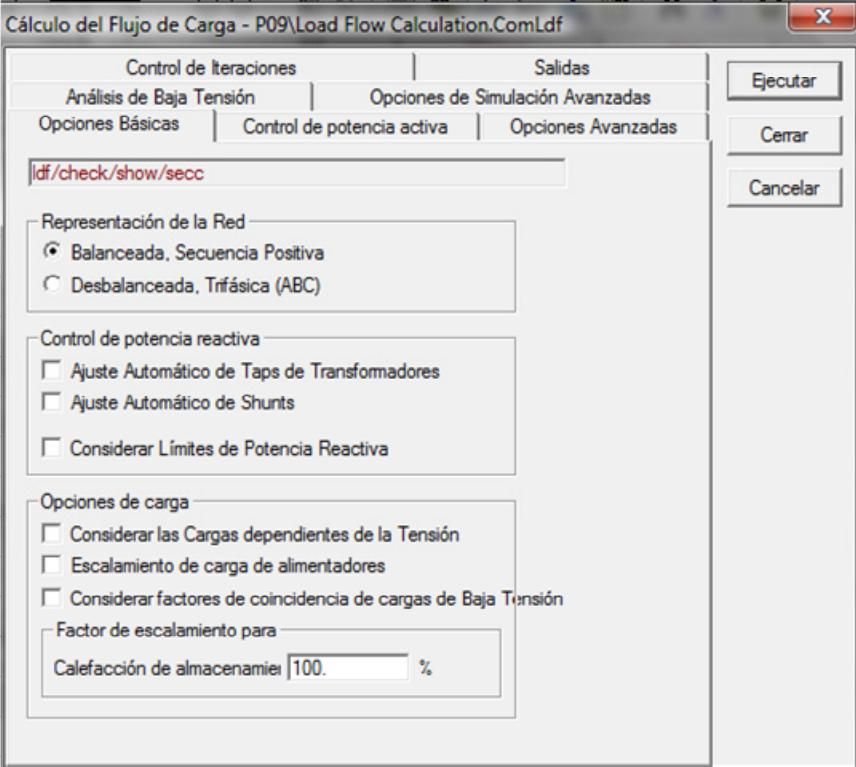Click the ldf/check/show/secc command field

[x=296, y=173]
